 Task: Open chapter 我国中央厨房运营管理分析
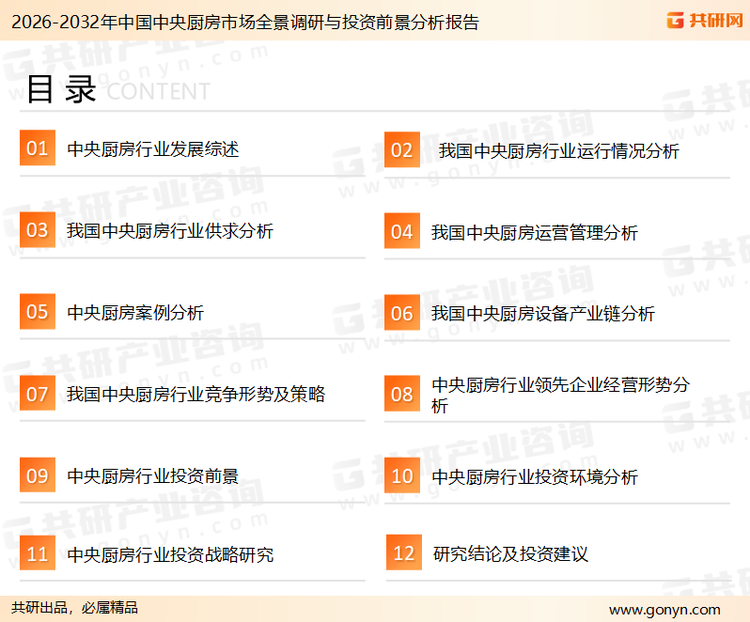pyautogui.click(x=535, y=233)
